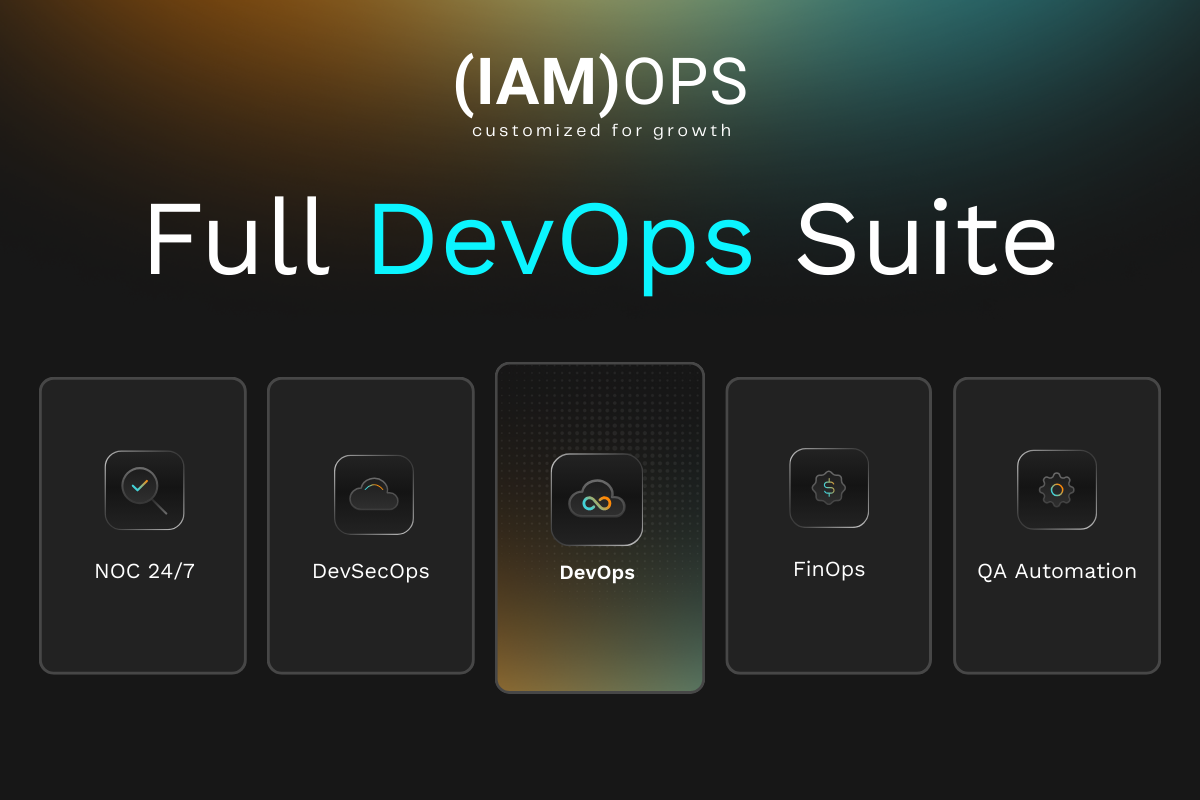Click the QA Automation gear icon
This screenshot has width=1200, height=800.
click(x=1057, y=490)
